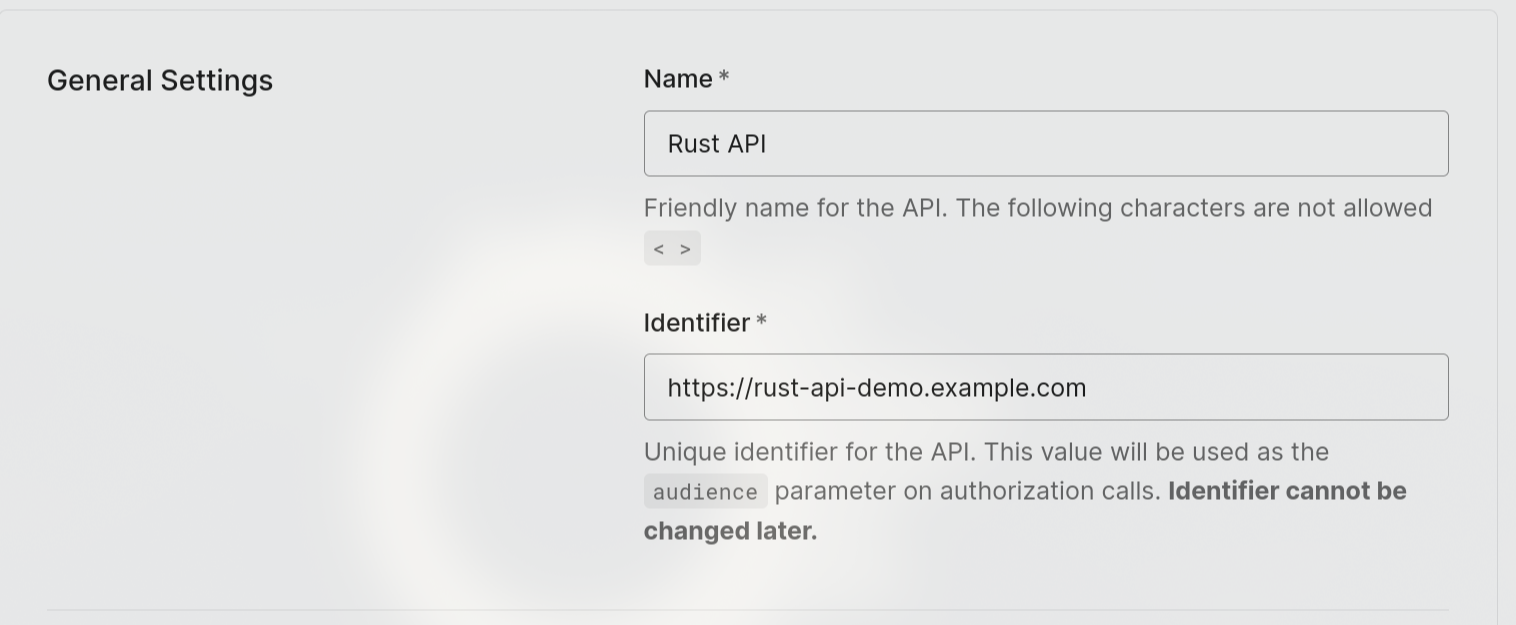The image size is (1516, 625).
Task: Click the Identifier field with the rust-api-demo URL
Action: [1046, 387]
